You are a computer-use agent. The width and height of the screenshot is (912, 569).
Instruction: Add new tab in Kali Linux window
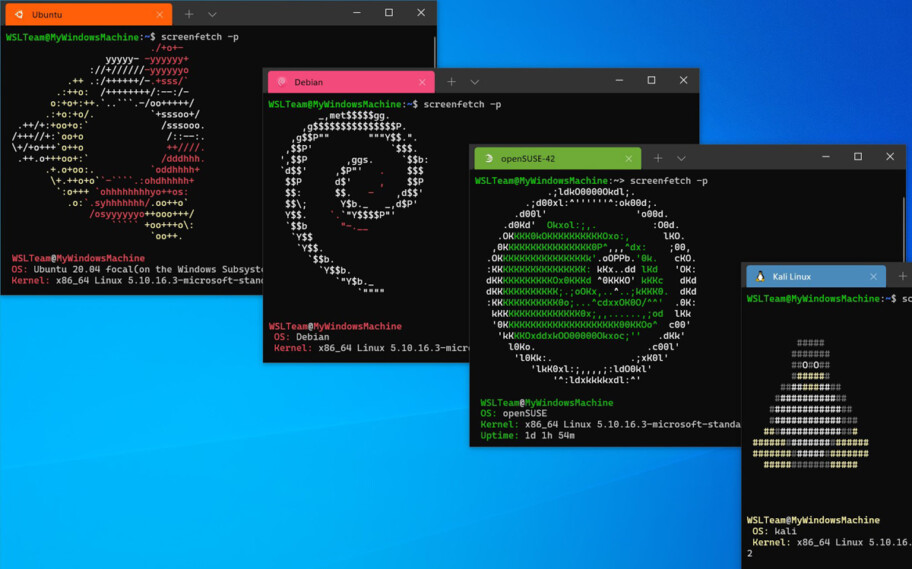[903, 277]
